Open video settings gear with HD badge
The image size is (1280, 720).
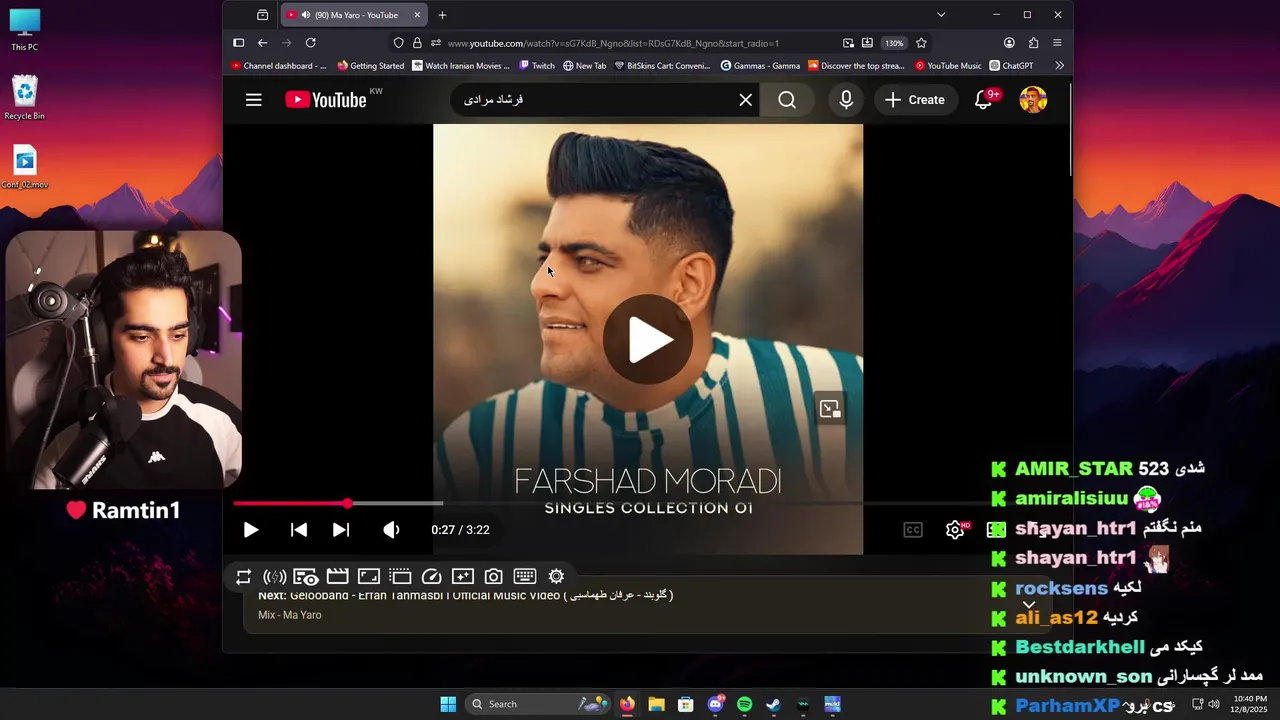pos(957,529)
